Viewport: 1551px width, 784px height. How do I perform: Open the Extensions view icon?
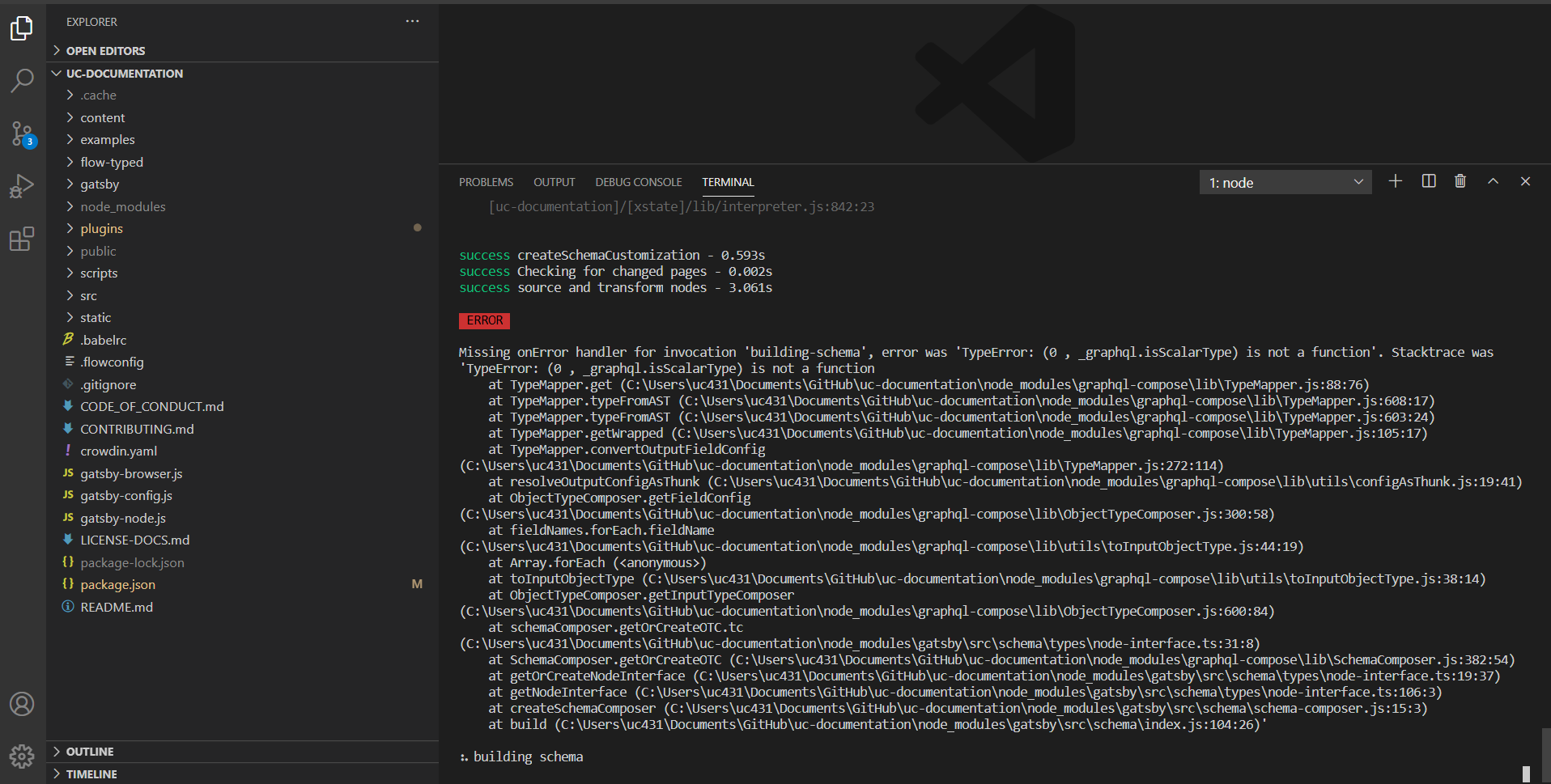point(22,239)
